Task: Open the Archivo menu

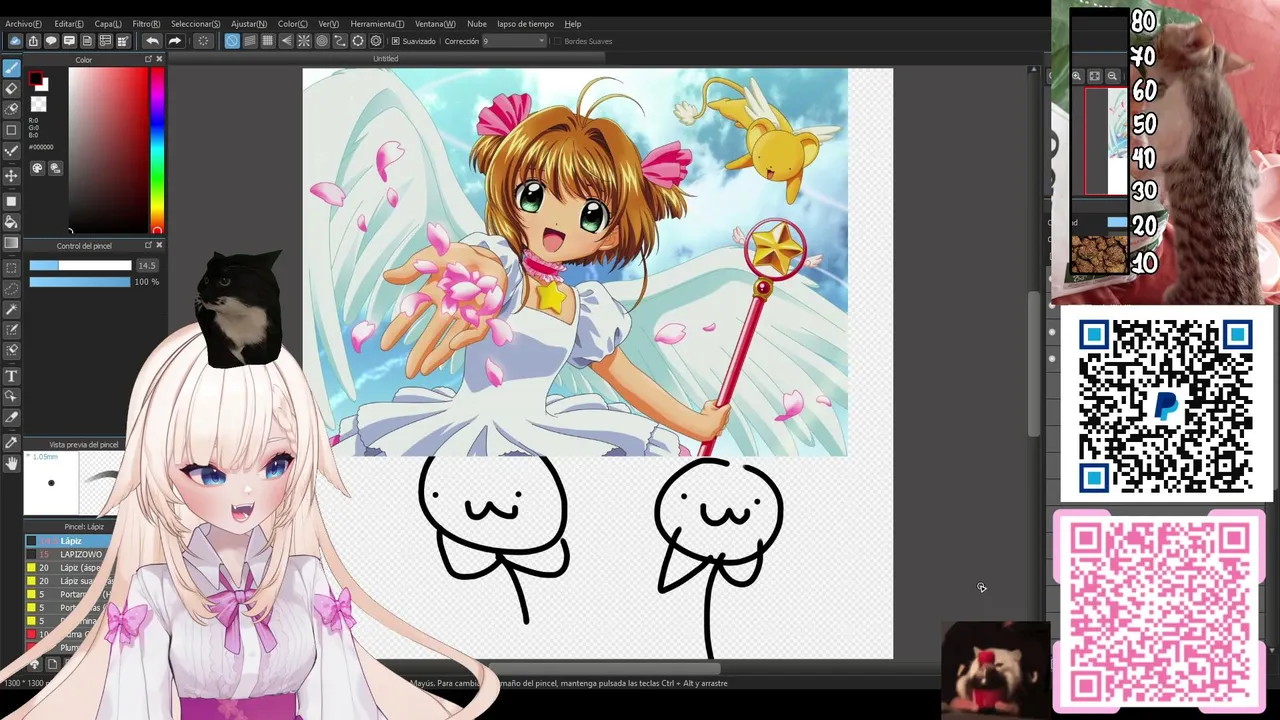Action: click(x=24, y=24)
